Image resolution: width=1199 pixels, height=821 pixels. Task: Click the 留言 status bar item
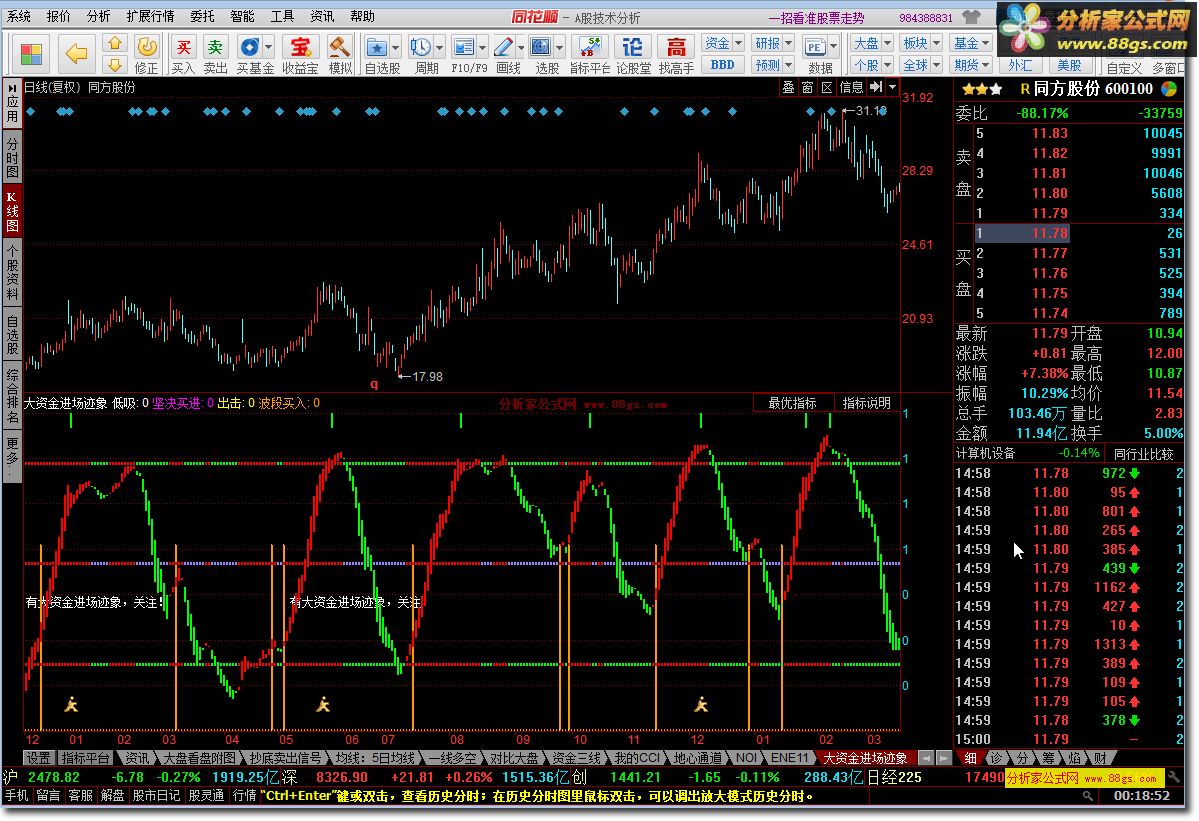click(x=47, y=796)
